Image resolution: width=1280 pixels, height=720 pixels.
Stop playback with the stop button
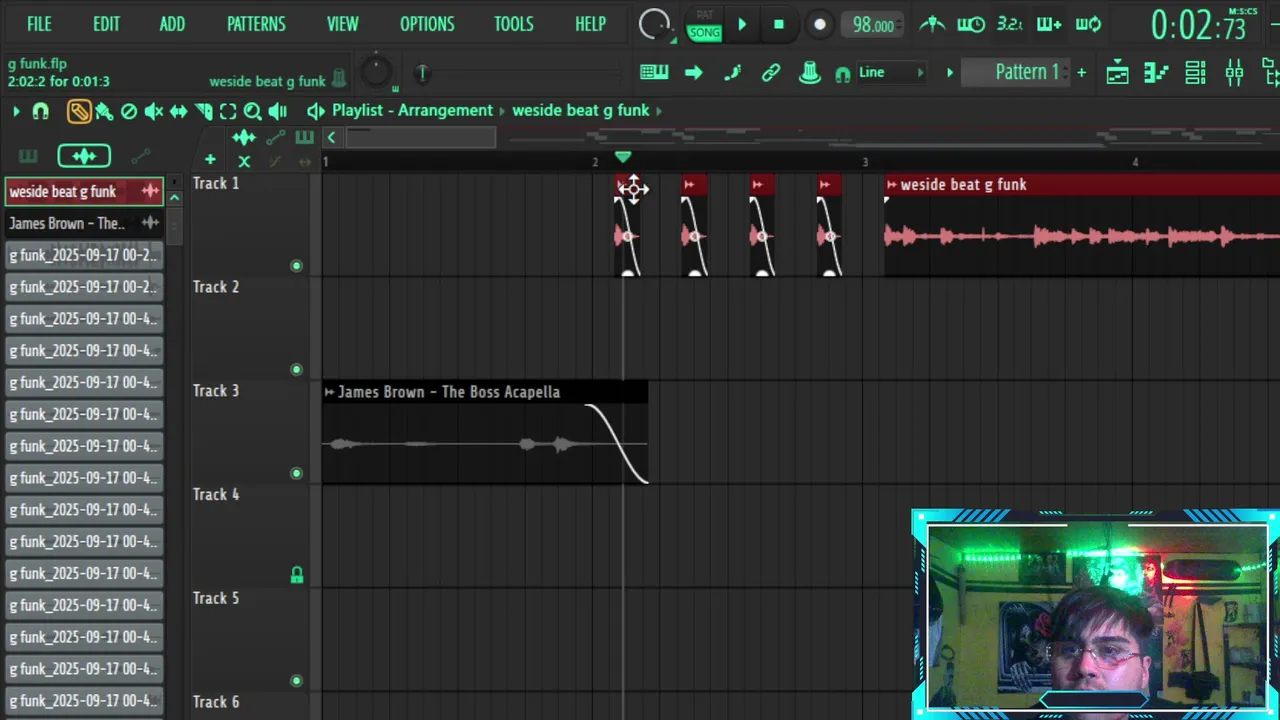[x=779, y=25]
